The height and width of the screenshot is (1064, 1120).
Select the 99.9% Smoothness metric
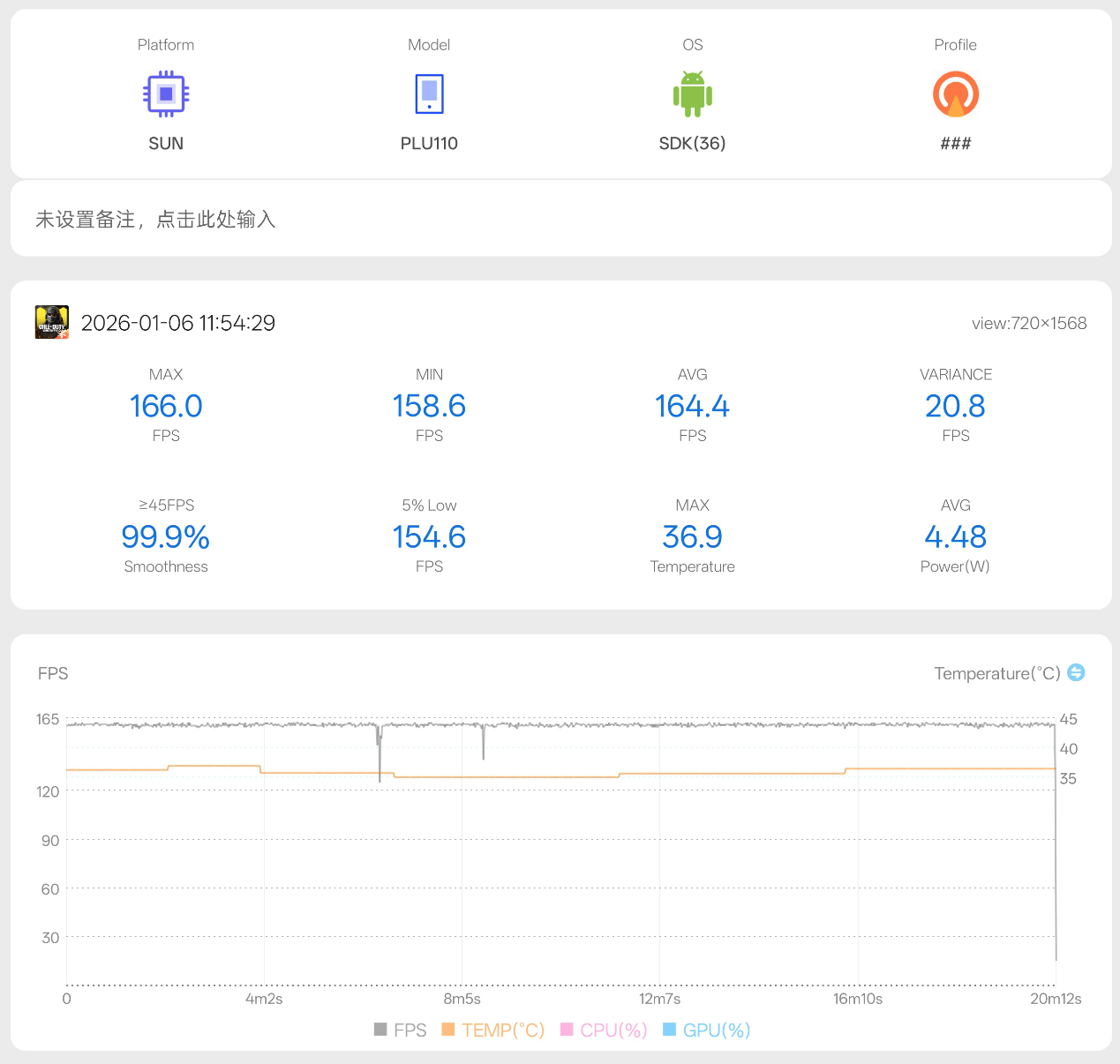click(166, 537)
